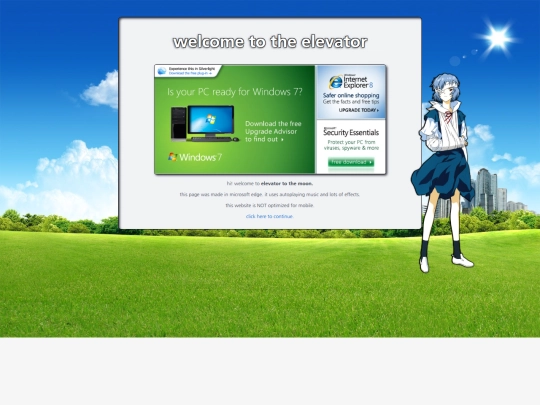Click the Silverlight plug-in banner icon
Viewport: 540px width, 405px height.
pos(162,71)
